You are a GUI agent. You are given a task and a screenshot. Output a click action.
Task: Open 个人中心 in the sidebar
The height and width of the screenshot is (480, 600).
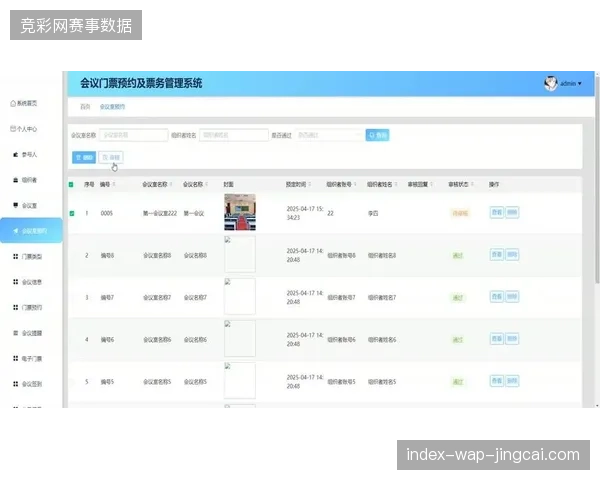point(24,129)
